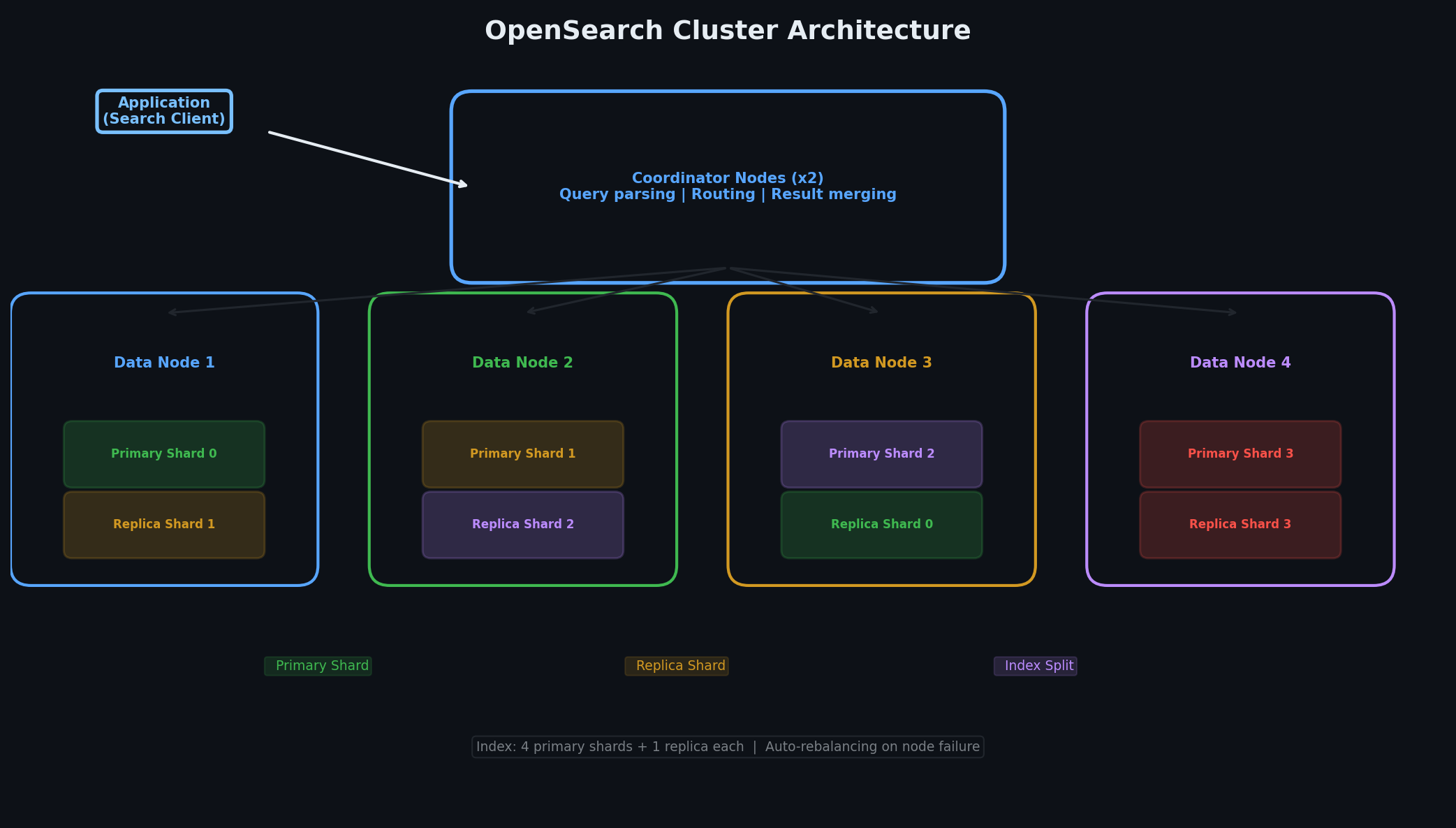
Task: Click the Index Split legend entry
Action: click(x=1036, y=666)
